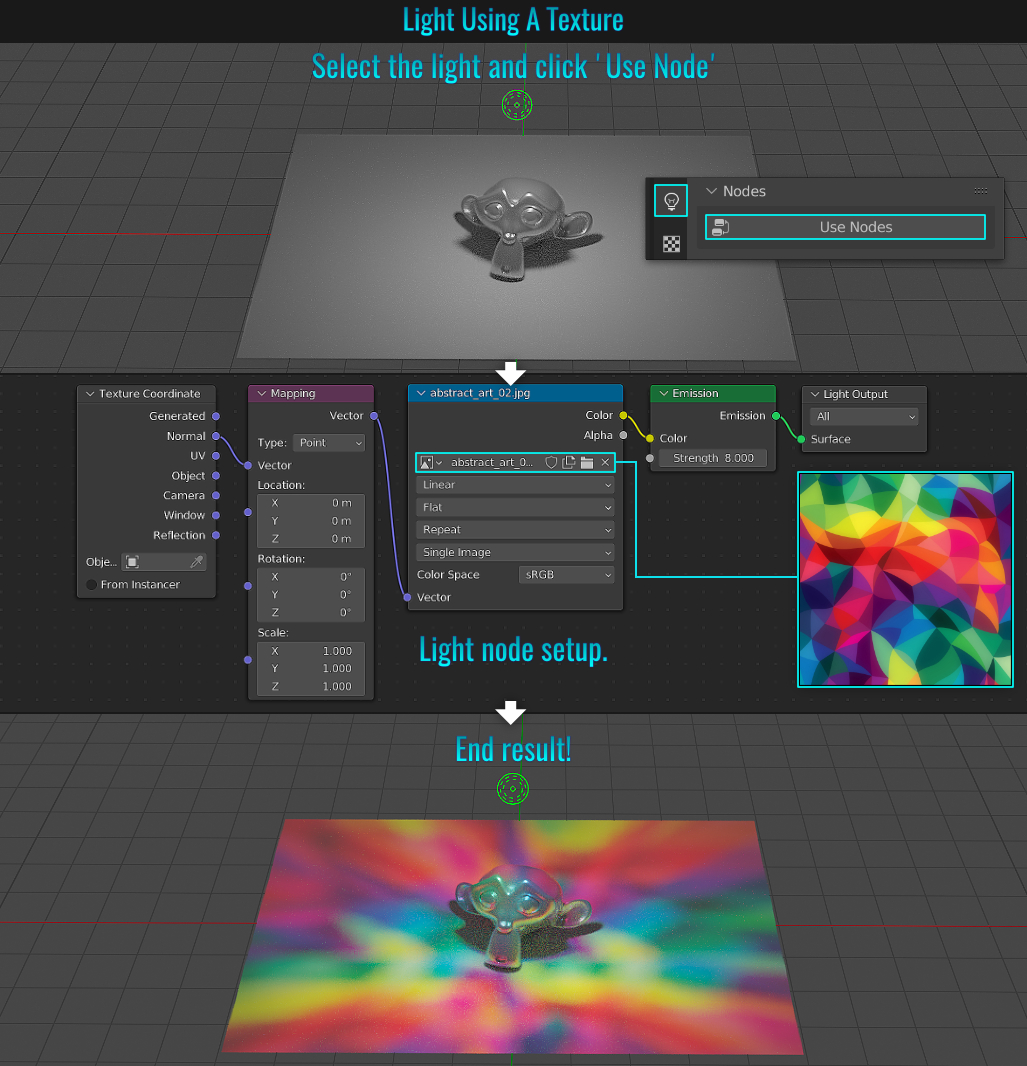Click the UV output socket
The width and height of the screenshot is (1027, 1066).
click(x=215, y=455)
